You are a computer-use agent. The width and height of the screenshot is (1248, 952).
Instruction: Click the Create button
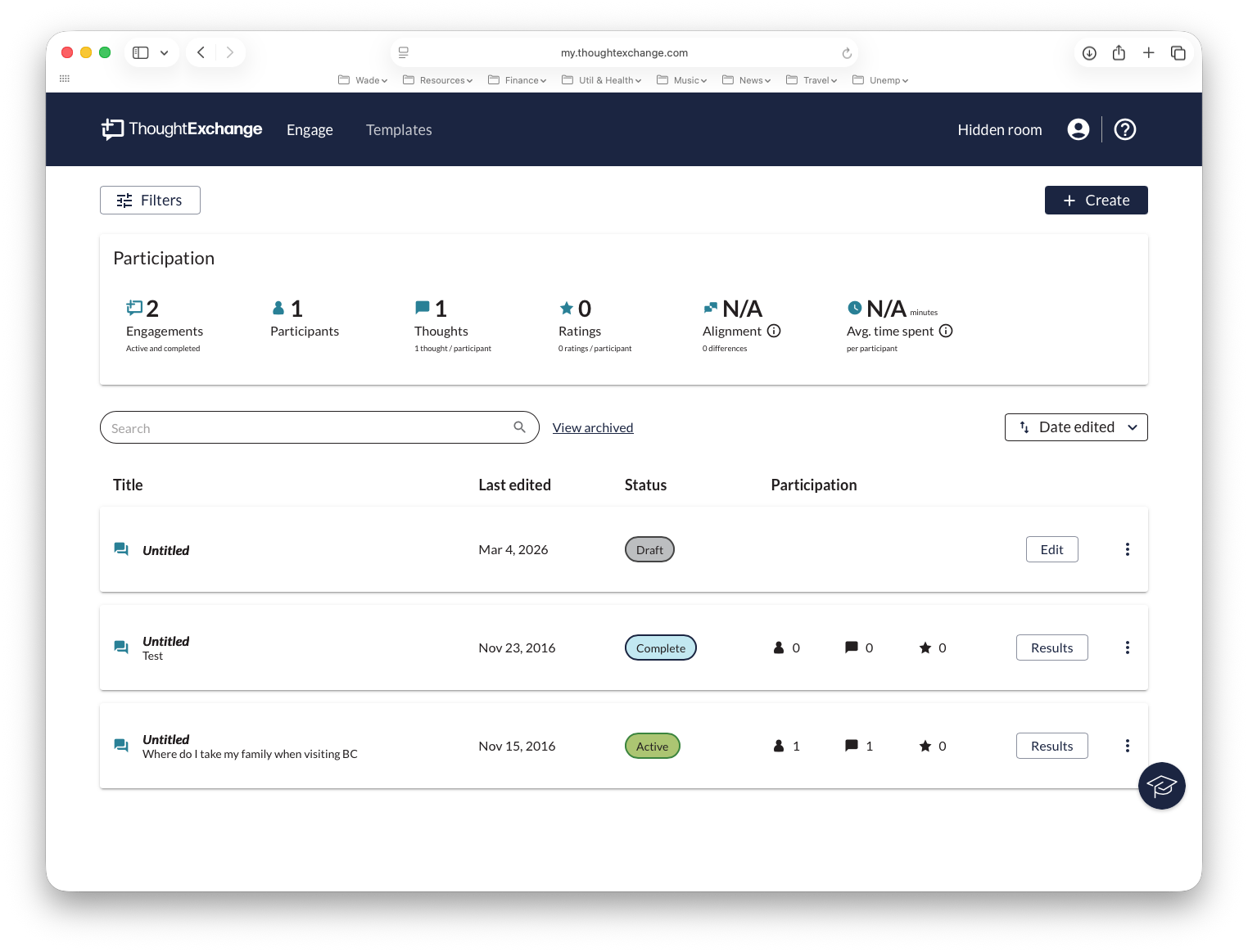tap(1096, 201)
